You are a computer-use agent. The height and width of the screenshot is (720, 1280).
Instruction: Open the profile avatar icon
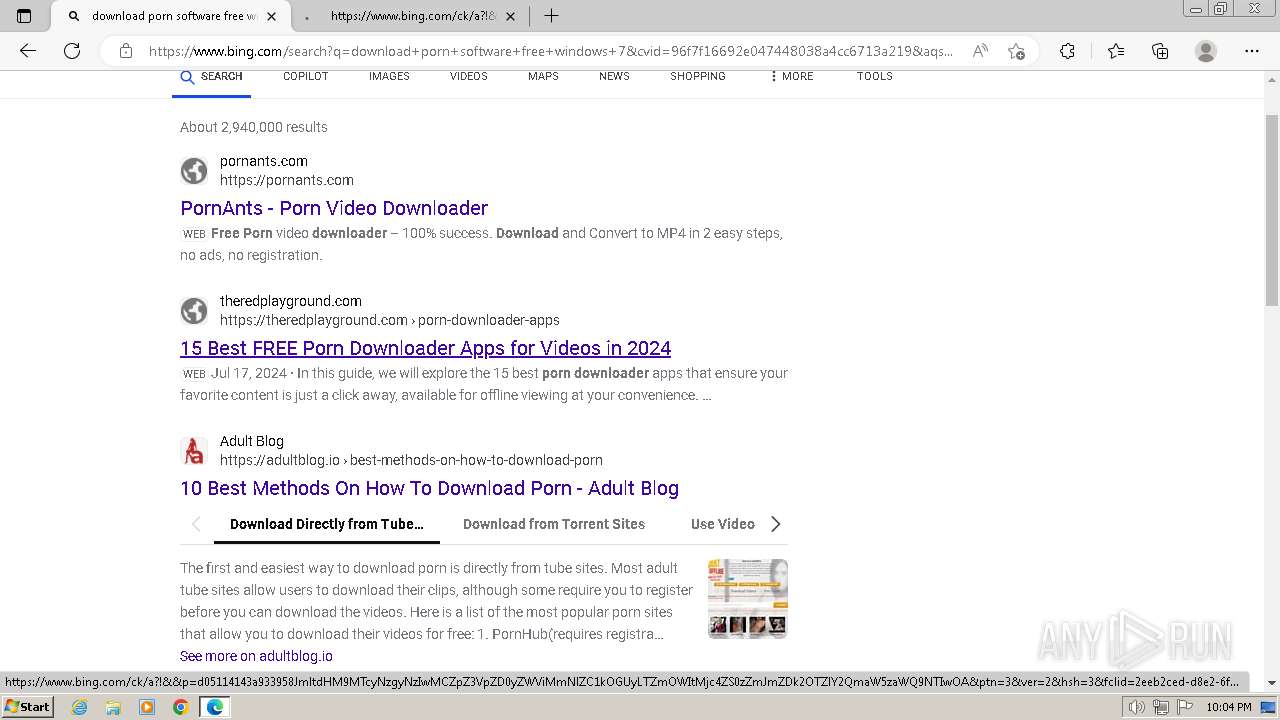click(x=1206, y=51)
